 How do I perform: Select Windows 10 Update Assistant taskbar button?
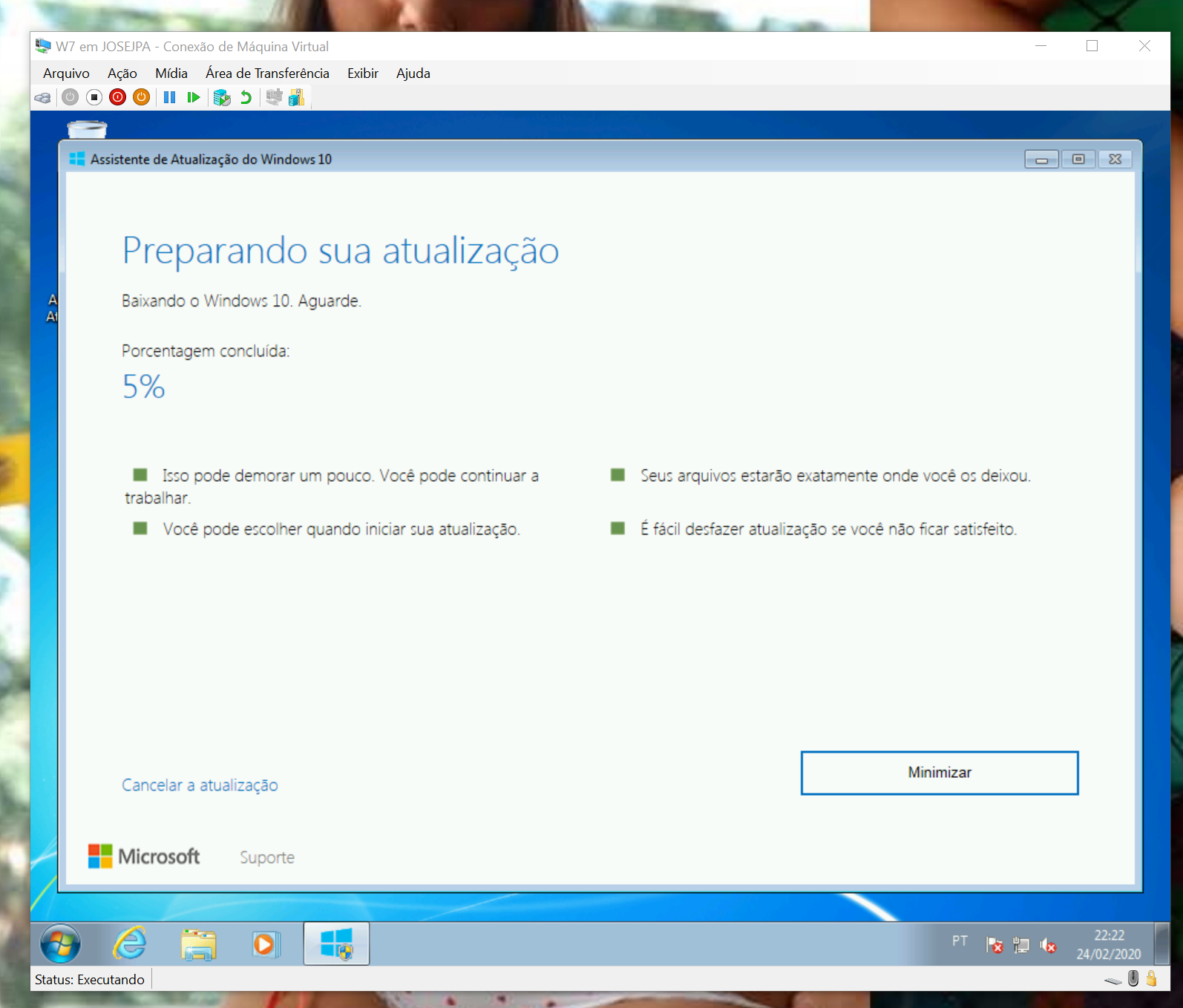[x=336, y=944]
